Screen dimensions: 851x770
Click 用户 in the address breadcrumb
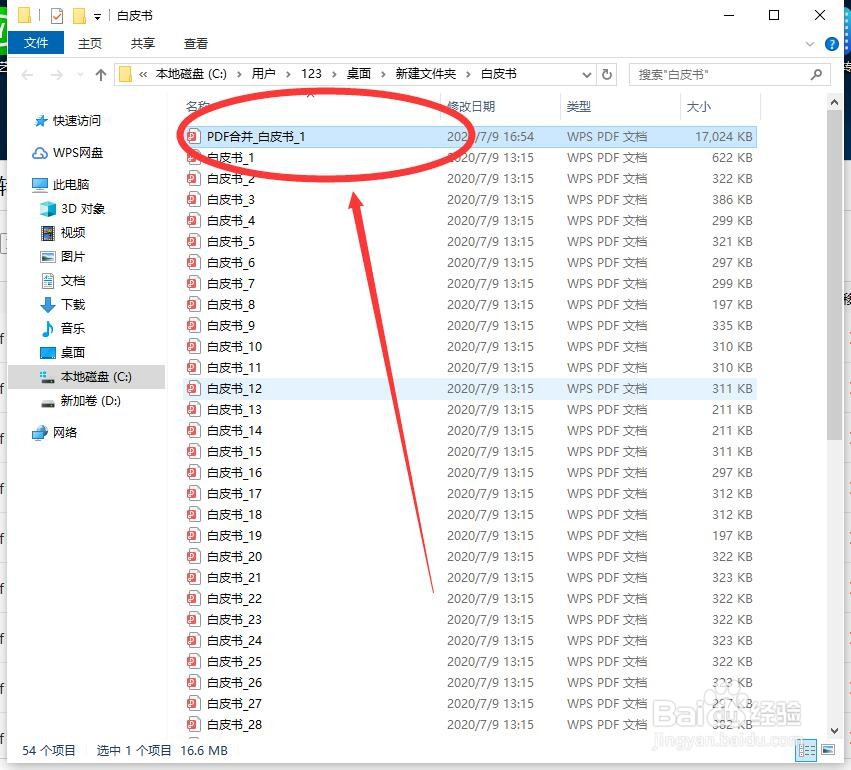[263, 74]
